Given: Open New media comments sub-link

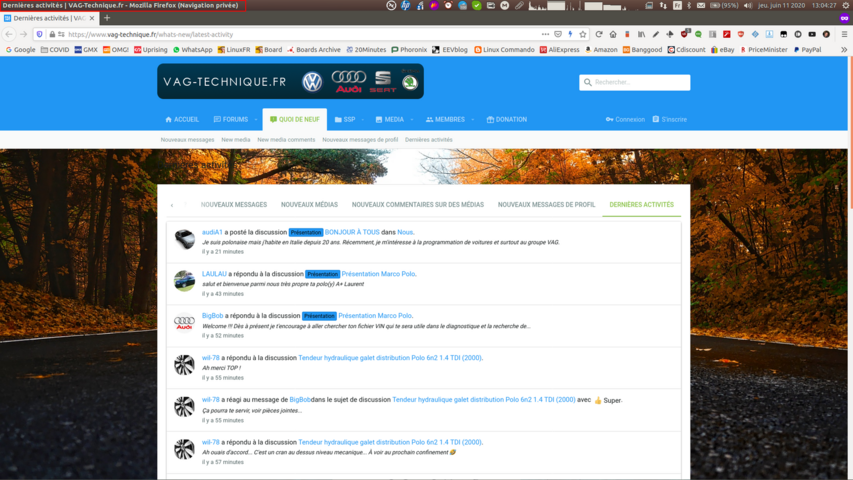Looking at the screenshot, I should (286, 140).
